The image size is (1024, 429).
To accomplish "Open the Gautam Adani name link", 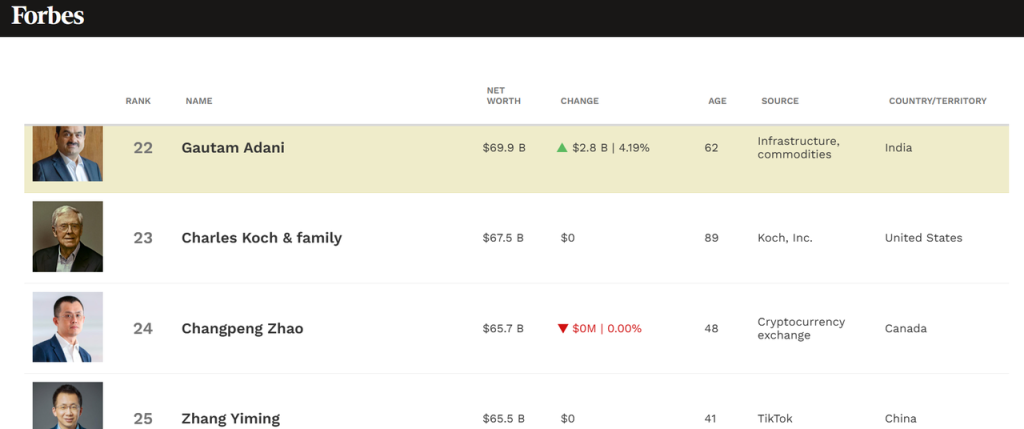I will (233, 148).
